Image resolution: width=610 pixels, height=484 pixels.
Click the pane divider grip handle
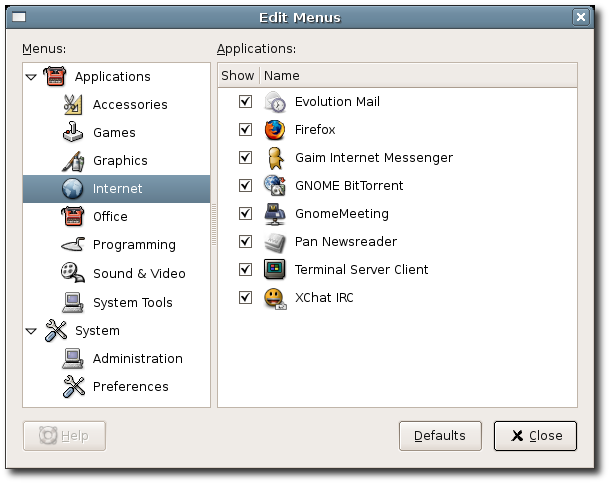(214, 224)
